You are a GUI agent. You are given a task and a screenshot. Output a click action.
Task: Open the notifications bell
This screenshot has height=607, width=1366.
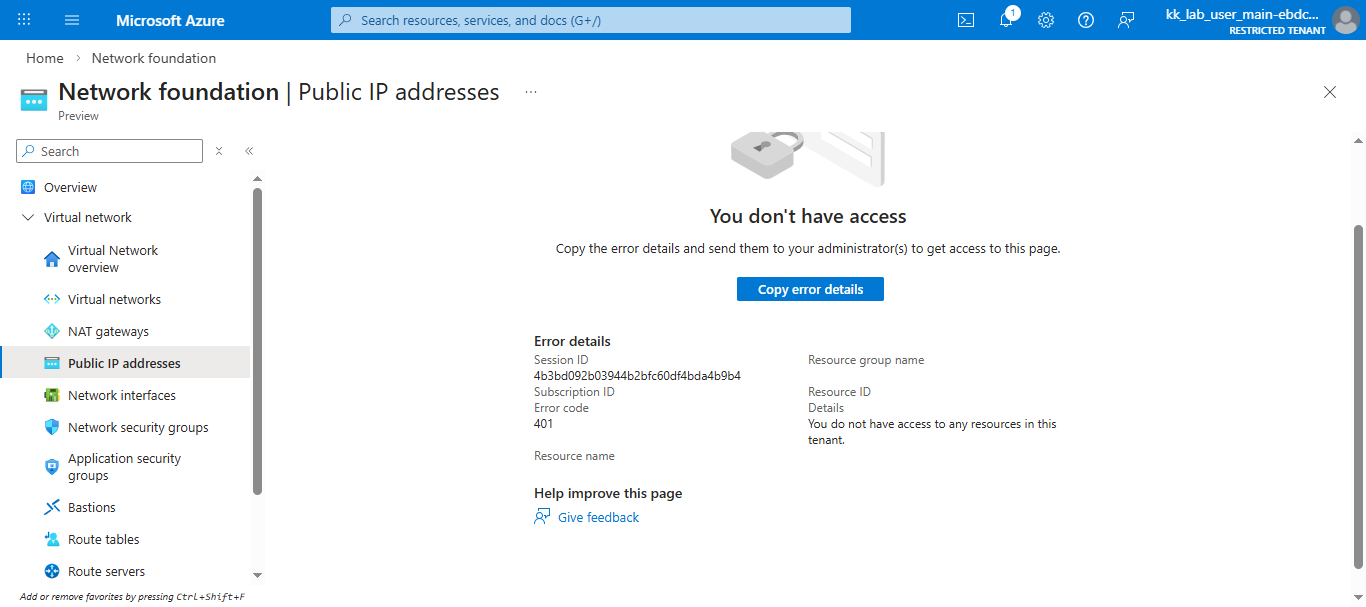1006,20
